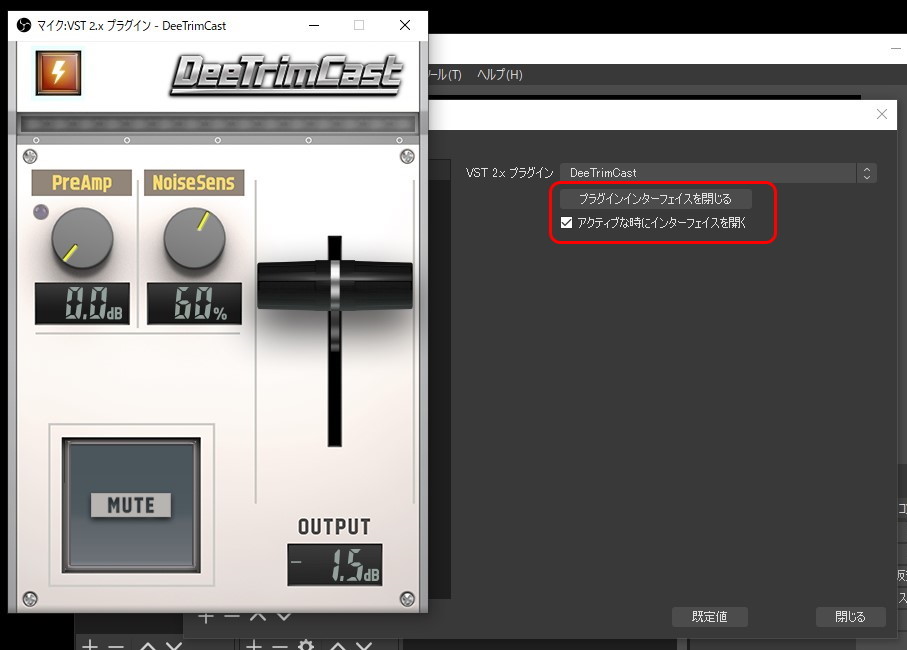Close the filter dialog with its X icon

(x=882, y=114)
